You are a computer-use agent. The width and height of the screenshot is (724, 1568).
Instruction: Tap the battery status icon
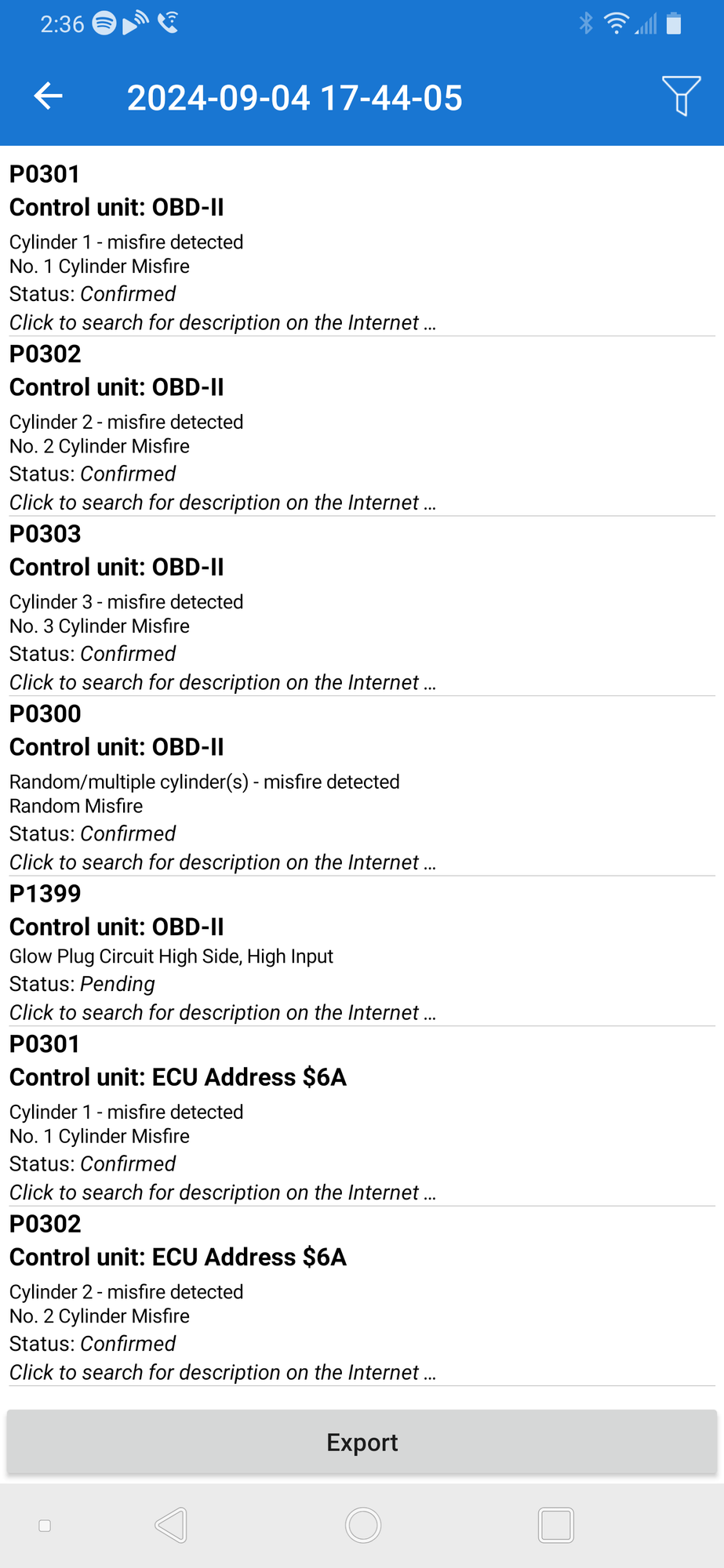tap(673, 24)
